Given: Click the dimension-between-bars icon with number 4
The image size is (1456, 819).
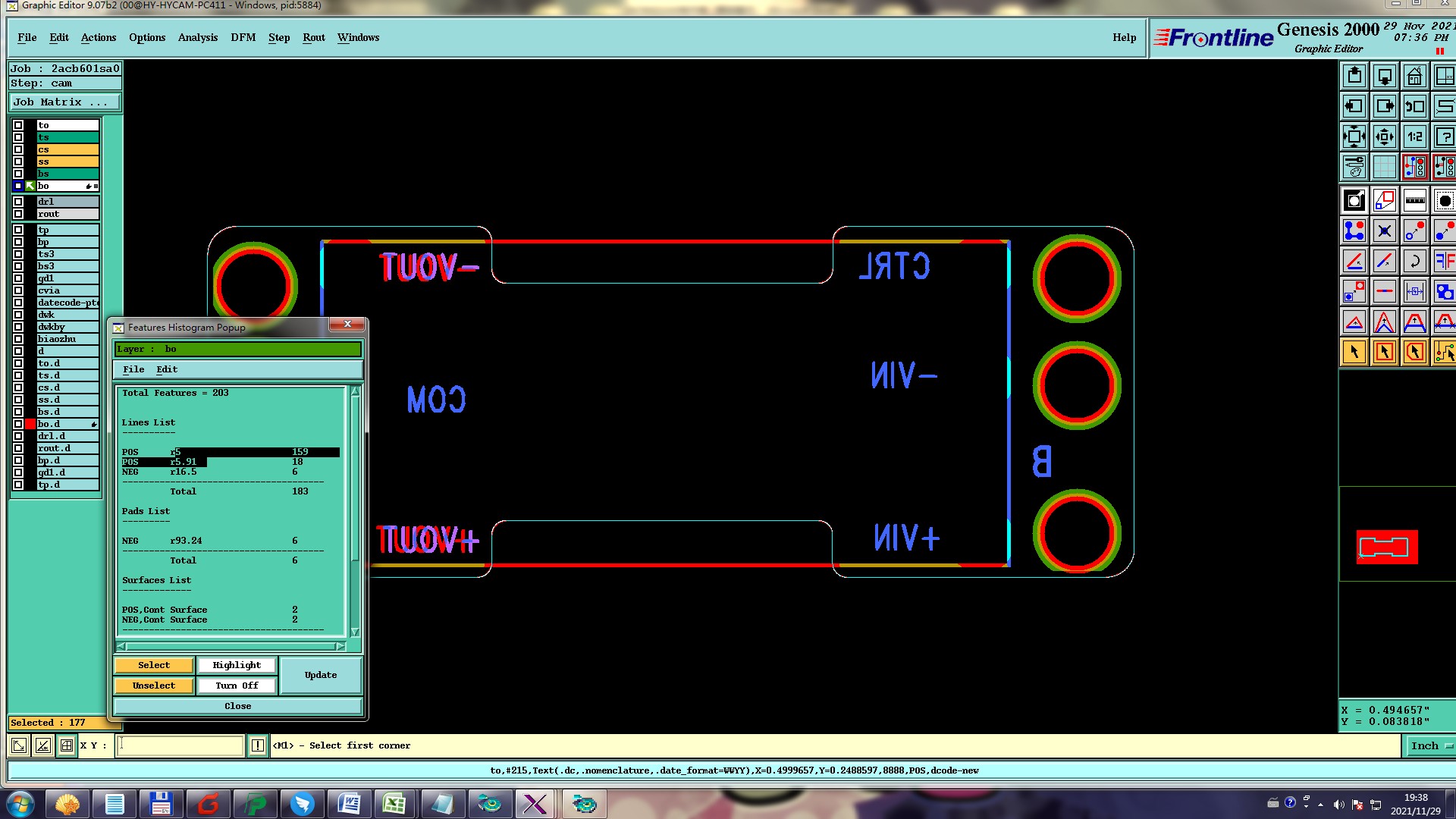Looking at the screenshot, I should [x=1415, y=292].
